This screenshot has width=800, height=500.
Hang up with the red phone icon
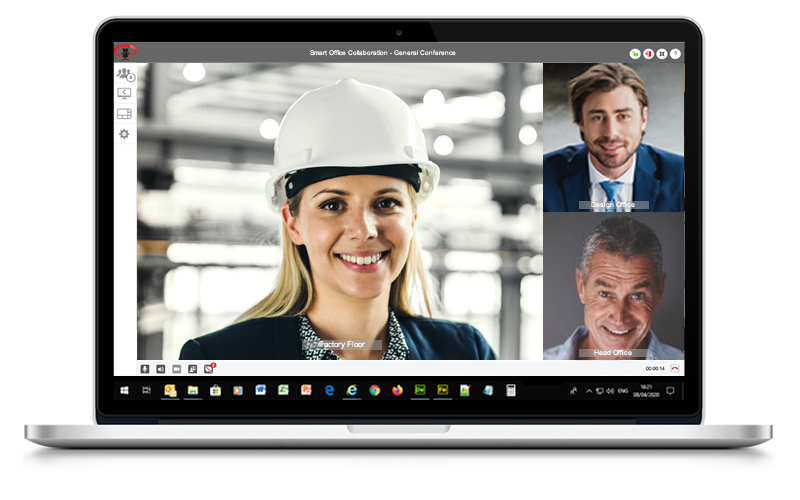point(675,368)
